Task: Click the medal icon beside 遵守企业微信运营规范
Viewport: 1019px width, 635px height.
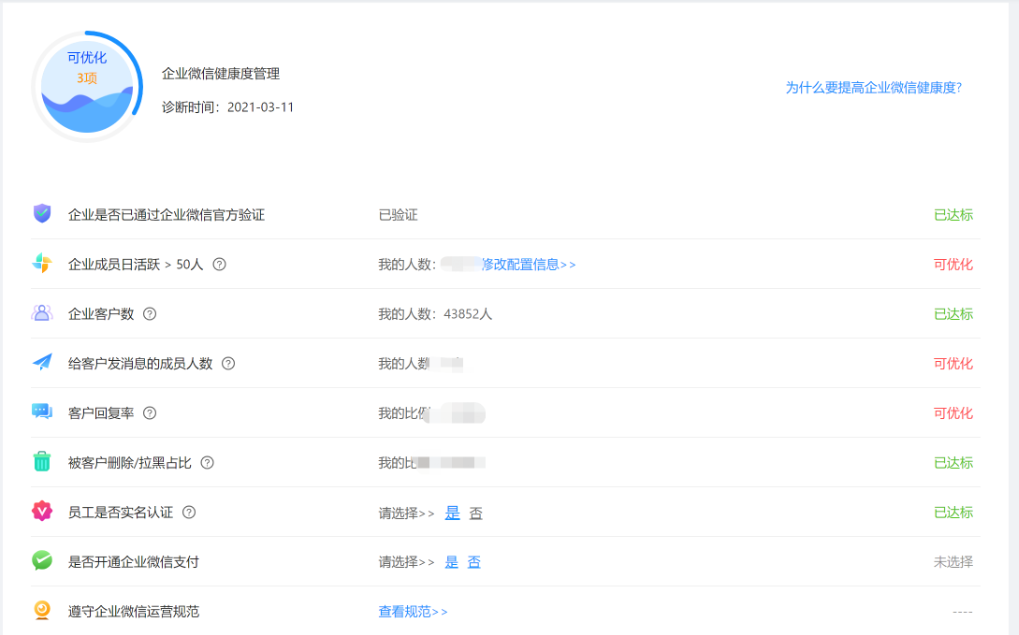Action: click(x=42, y=610)
